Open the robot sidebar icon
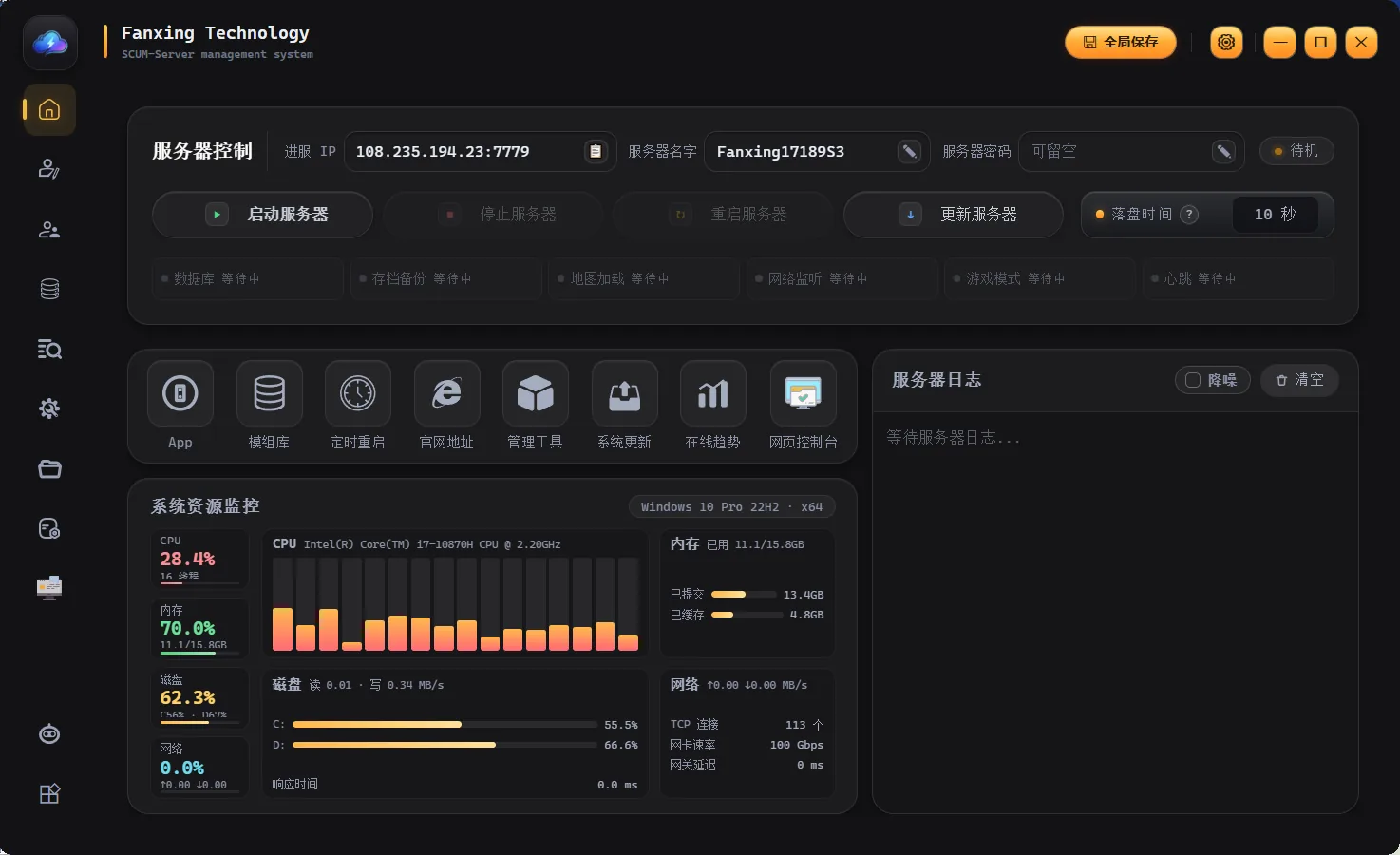The image size is (1400, 855). [x=49, y=733]
